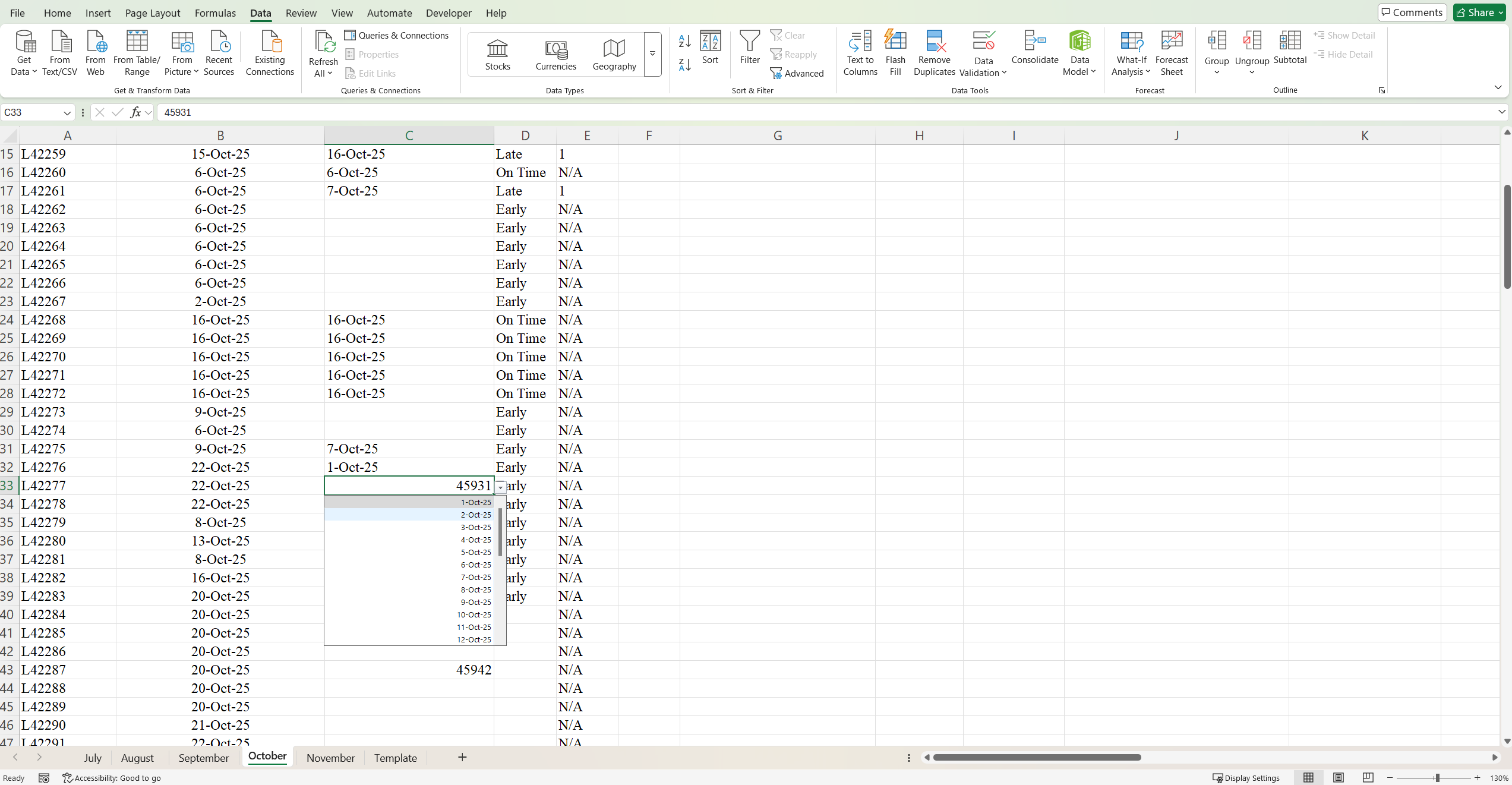
Task: Zoom out with the minus button
Action: point(1390,778)
